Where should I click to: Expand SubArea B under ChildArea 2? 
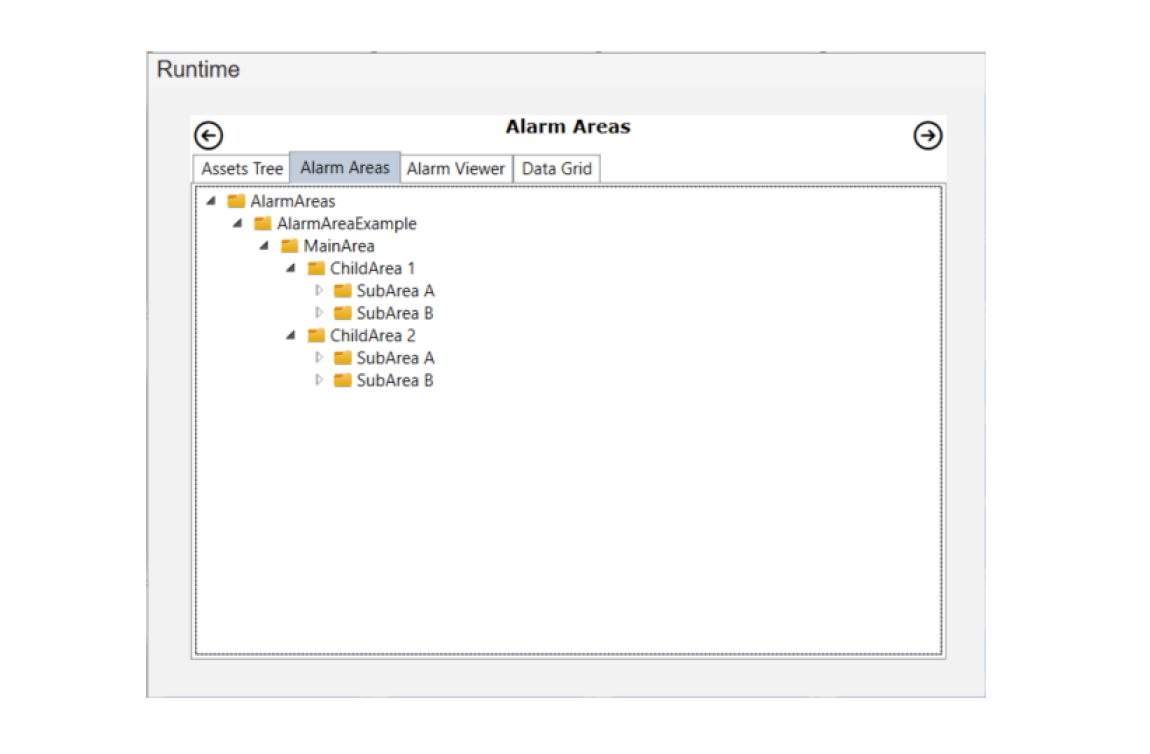[319, 380]
